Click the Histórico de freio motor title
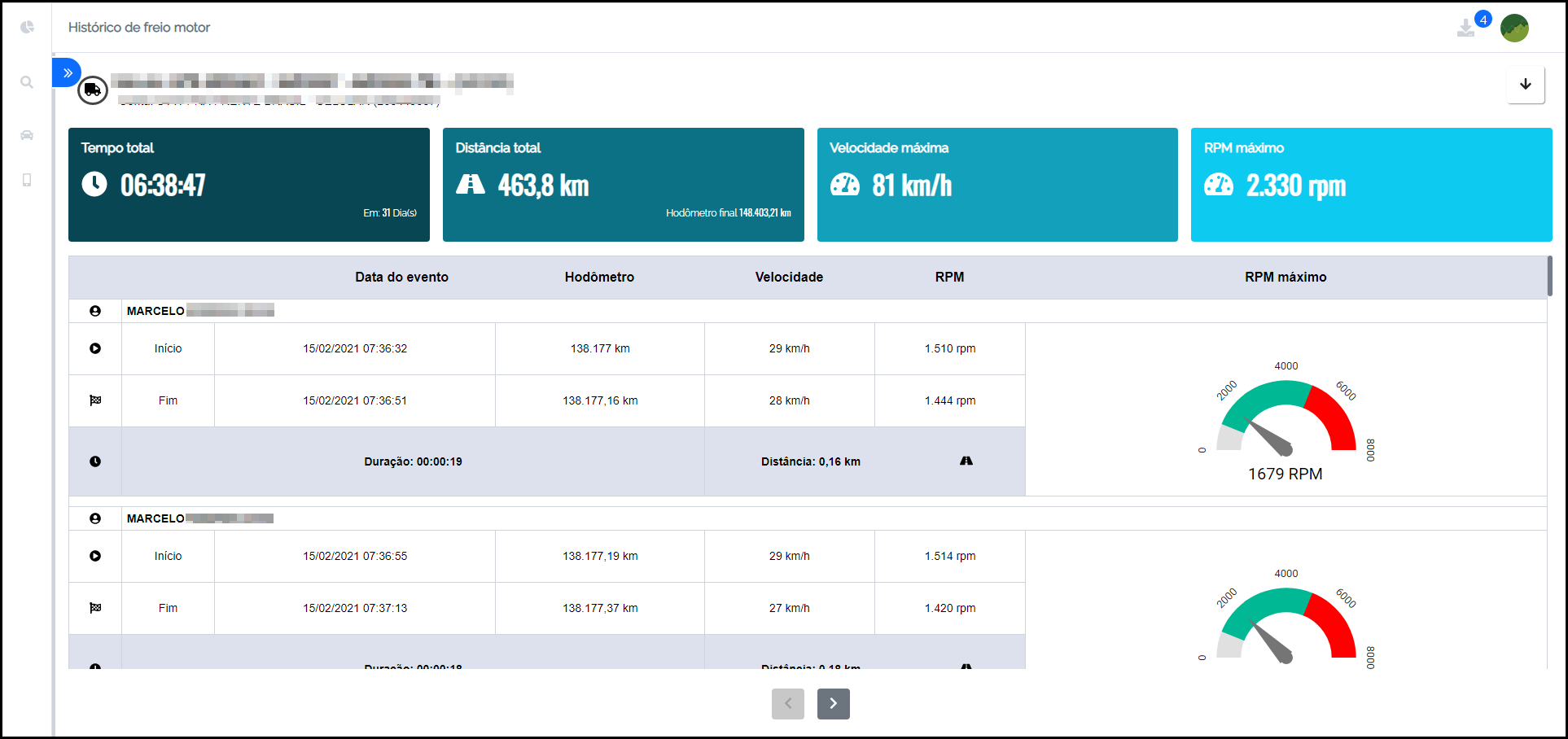 coord(139,27)
